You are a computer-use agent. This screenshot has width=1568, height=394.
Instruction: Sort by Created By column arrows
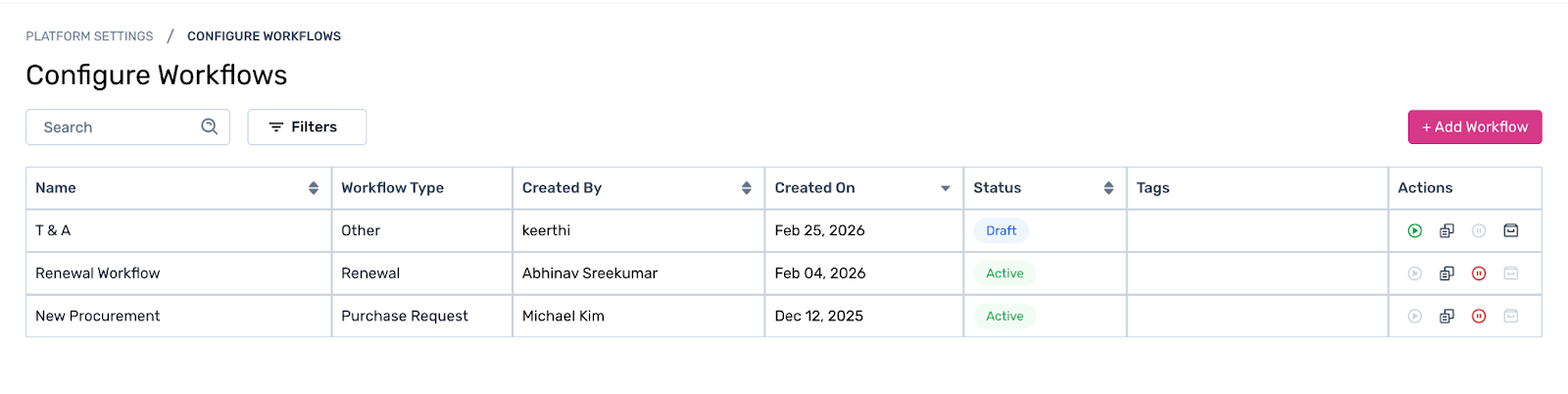tap(747, 188)
